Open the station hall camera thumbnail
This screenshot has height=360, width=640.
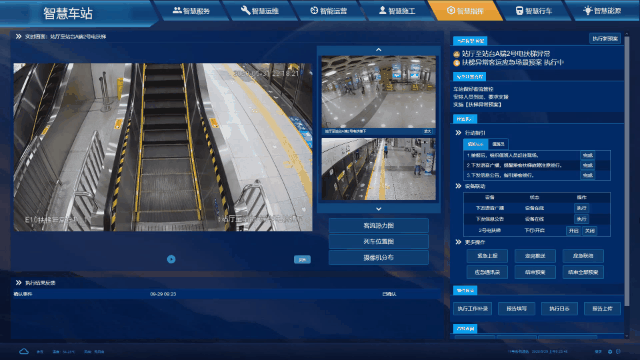tap(379, 91)
